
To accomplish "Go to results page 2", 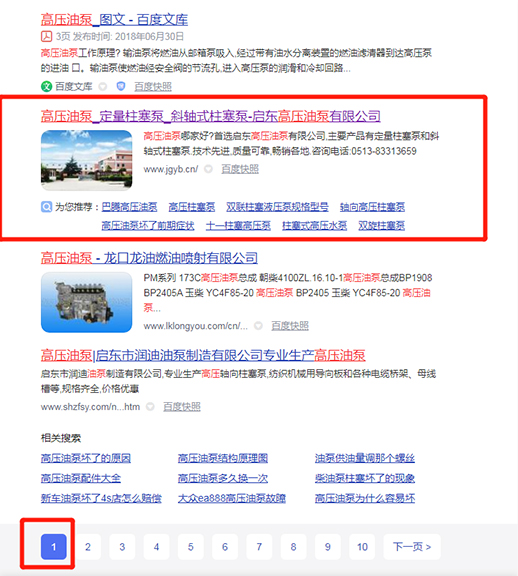I will pos(88,547).
